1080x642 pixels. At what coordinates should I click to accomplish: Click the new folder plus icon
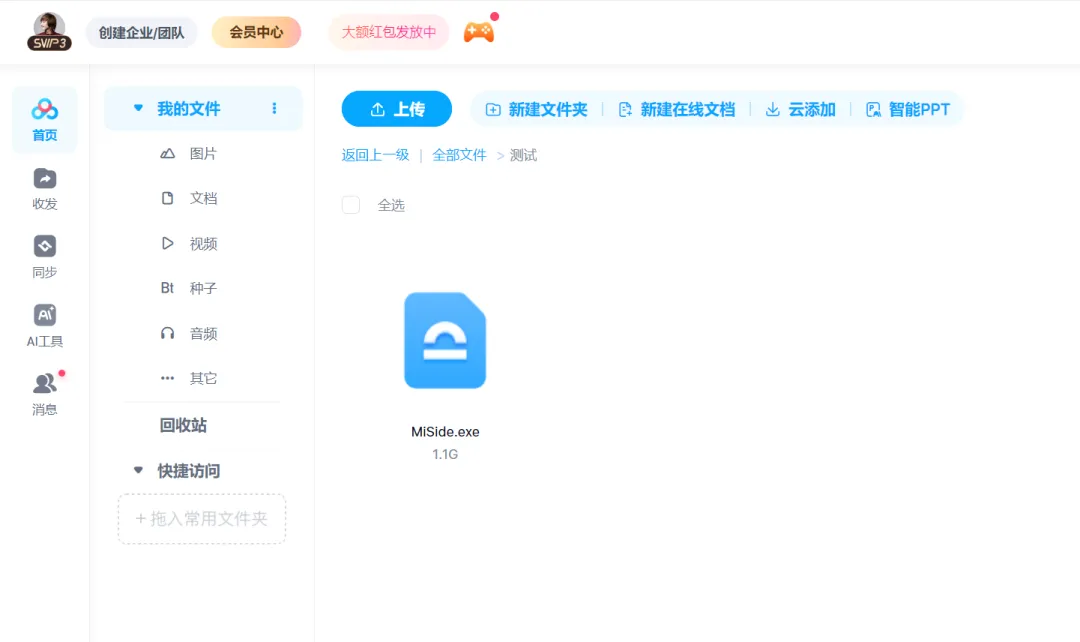pos(493,110)
